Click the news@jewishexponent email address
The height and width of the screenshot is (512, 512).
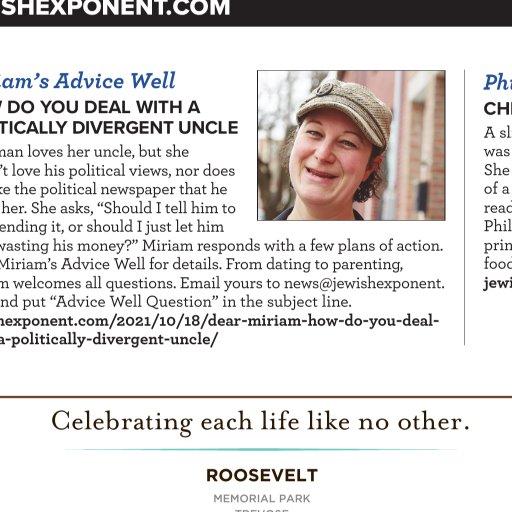[x=364, y=283]
